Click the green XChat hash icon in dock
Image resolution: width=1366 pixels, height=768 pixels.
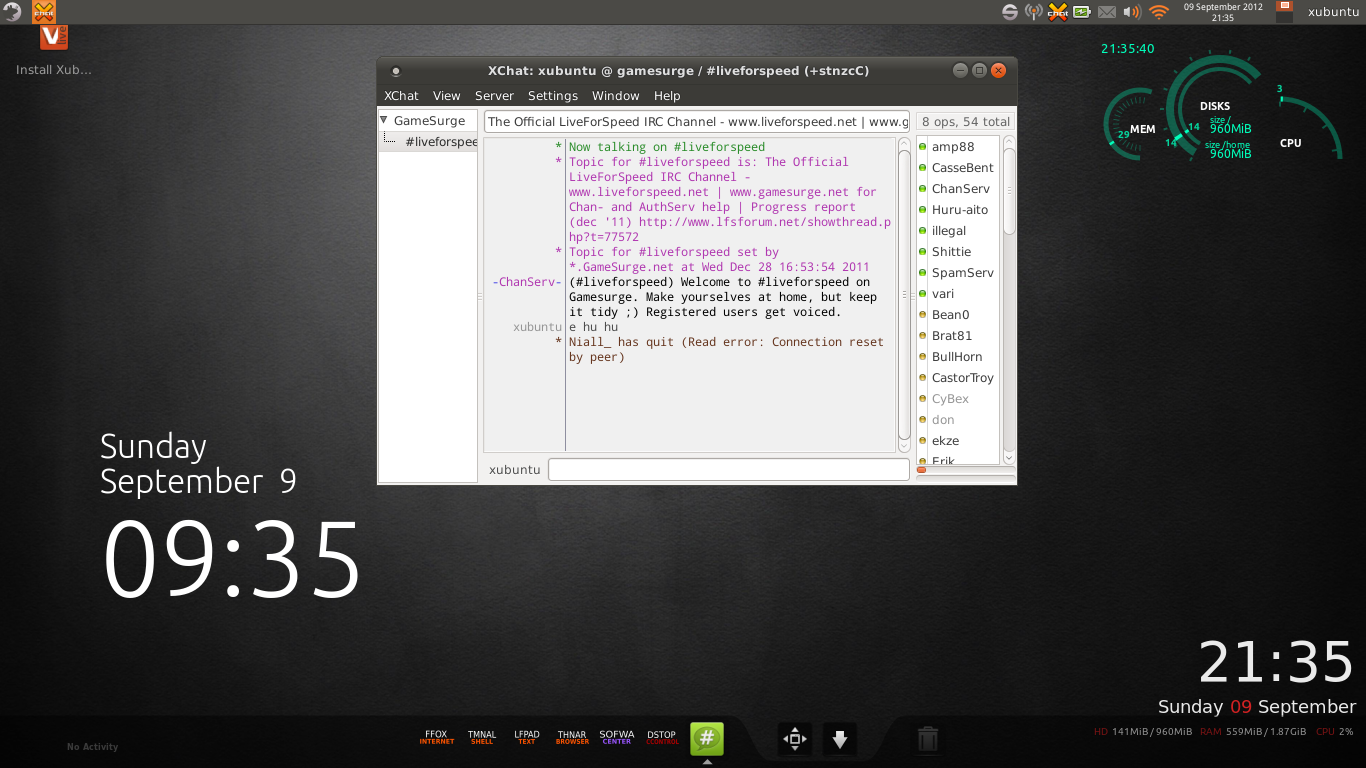point(706,739)
